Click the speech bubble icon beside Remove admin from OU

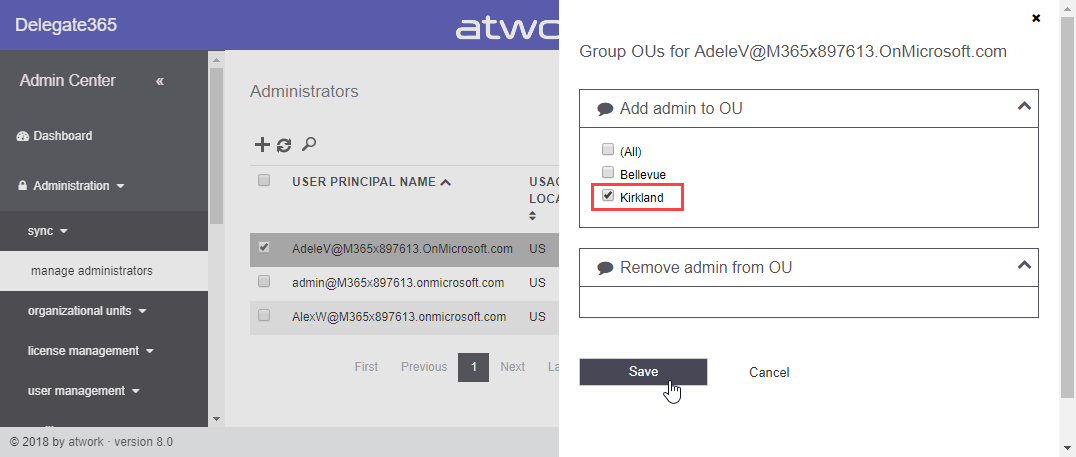pyautogui.click(x=605, y=268)
